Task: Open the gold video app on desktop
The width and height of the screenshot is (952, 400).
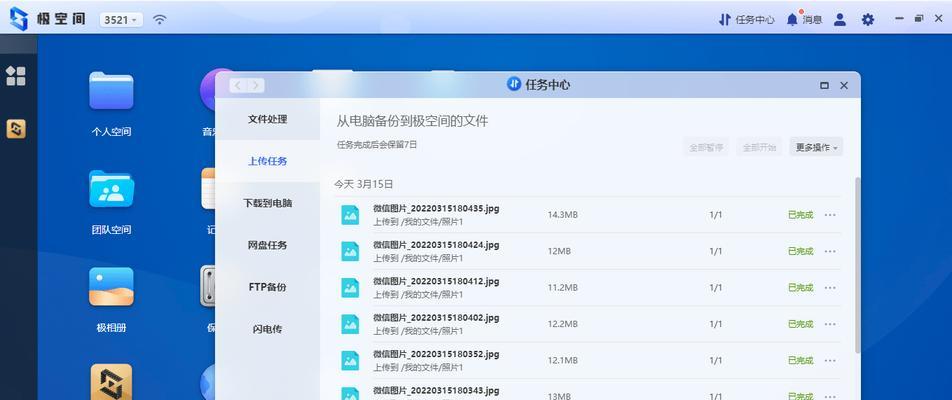Action: click(111, 381)
